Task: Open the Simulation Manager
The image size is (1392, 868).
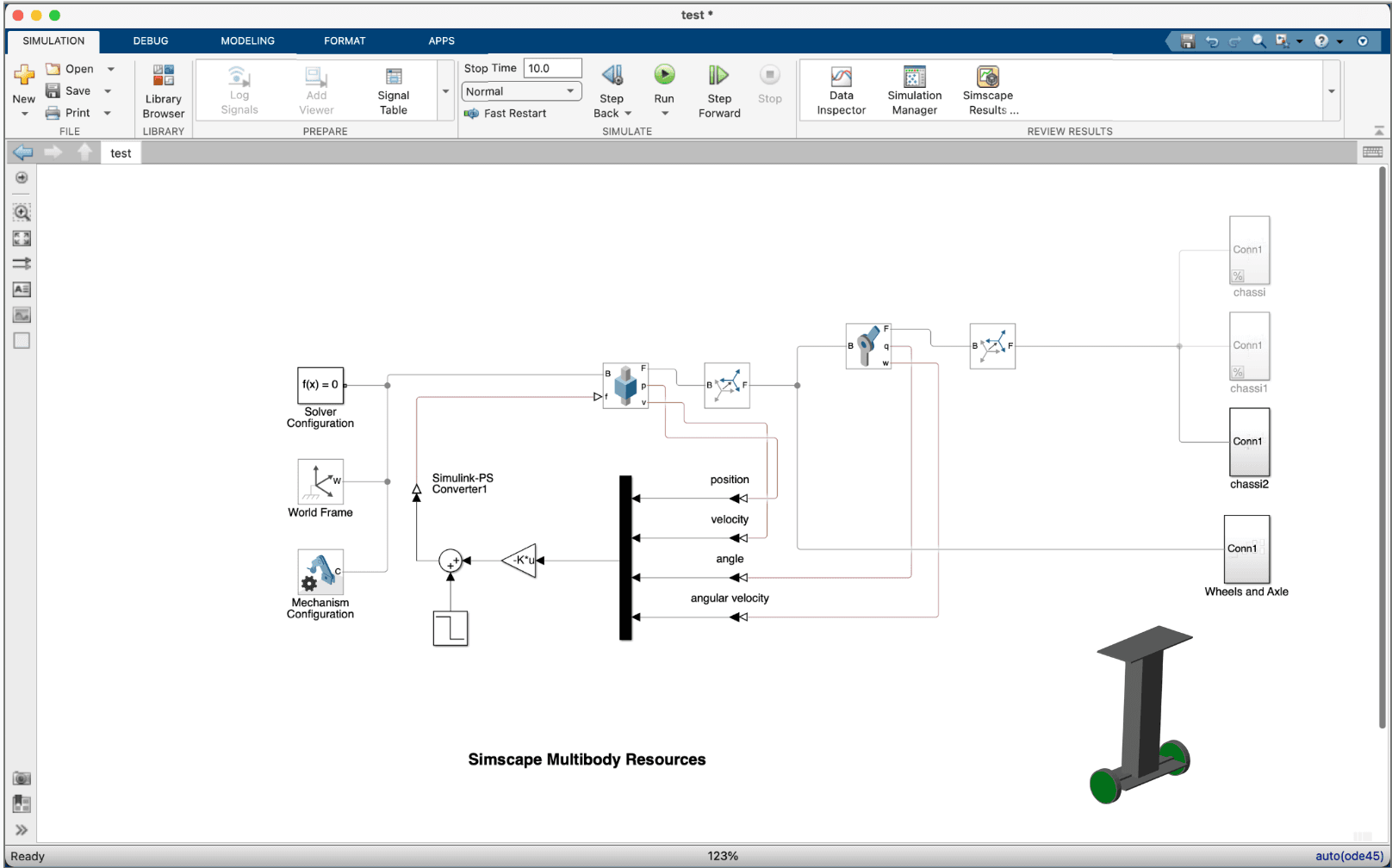Action: (915, 90)
